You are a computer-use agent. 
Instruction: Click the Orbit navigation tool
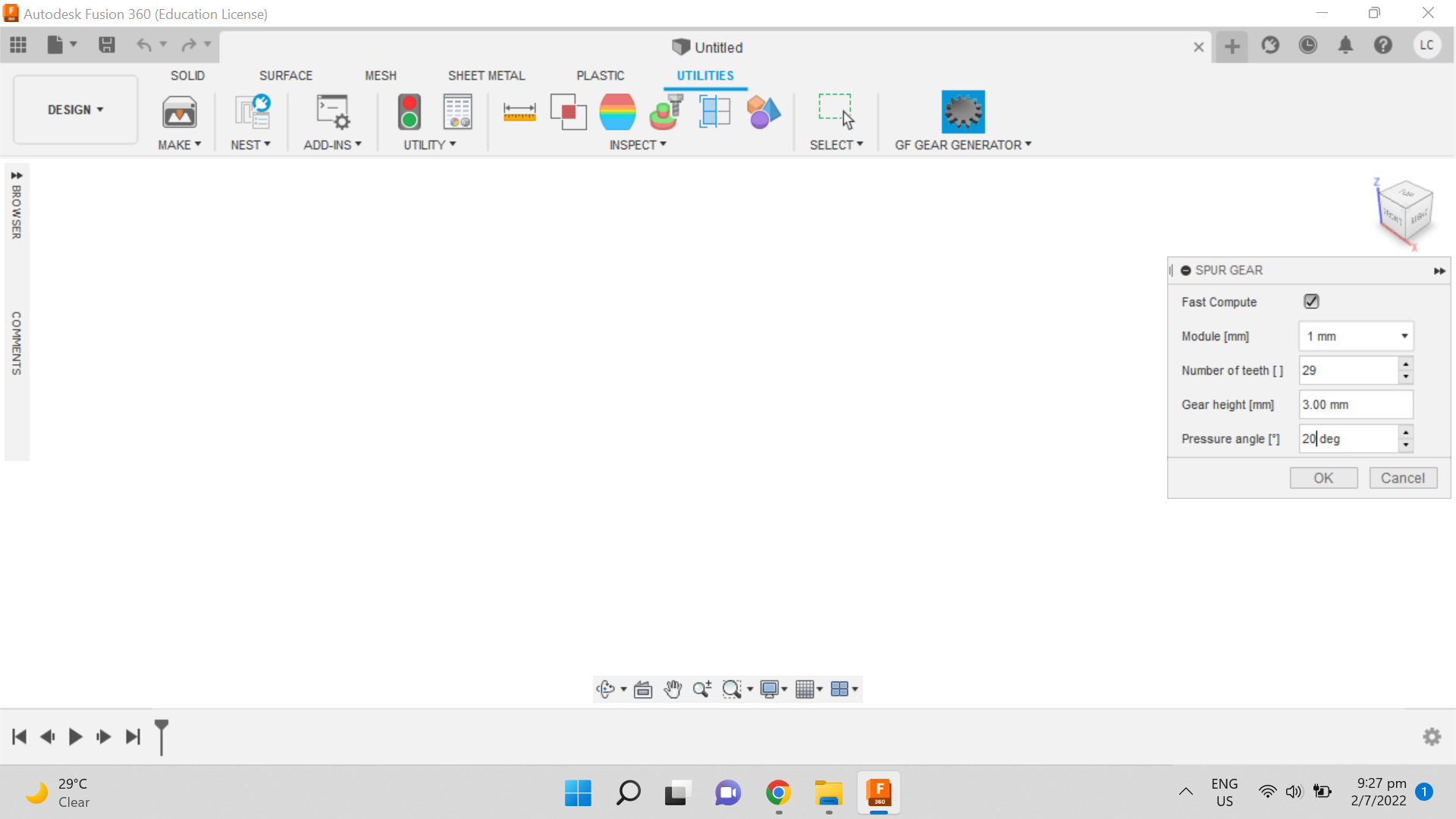pyautogui.click(x=605, y=689)
